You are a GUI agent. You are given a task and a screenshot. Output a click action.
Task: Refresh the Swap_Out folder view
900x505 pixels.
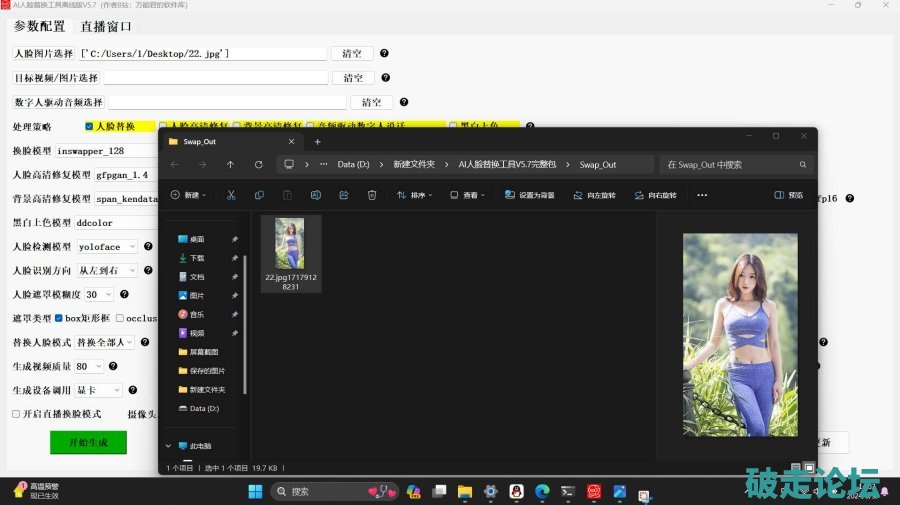[258, 165]
